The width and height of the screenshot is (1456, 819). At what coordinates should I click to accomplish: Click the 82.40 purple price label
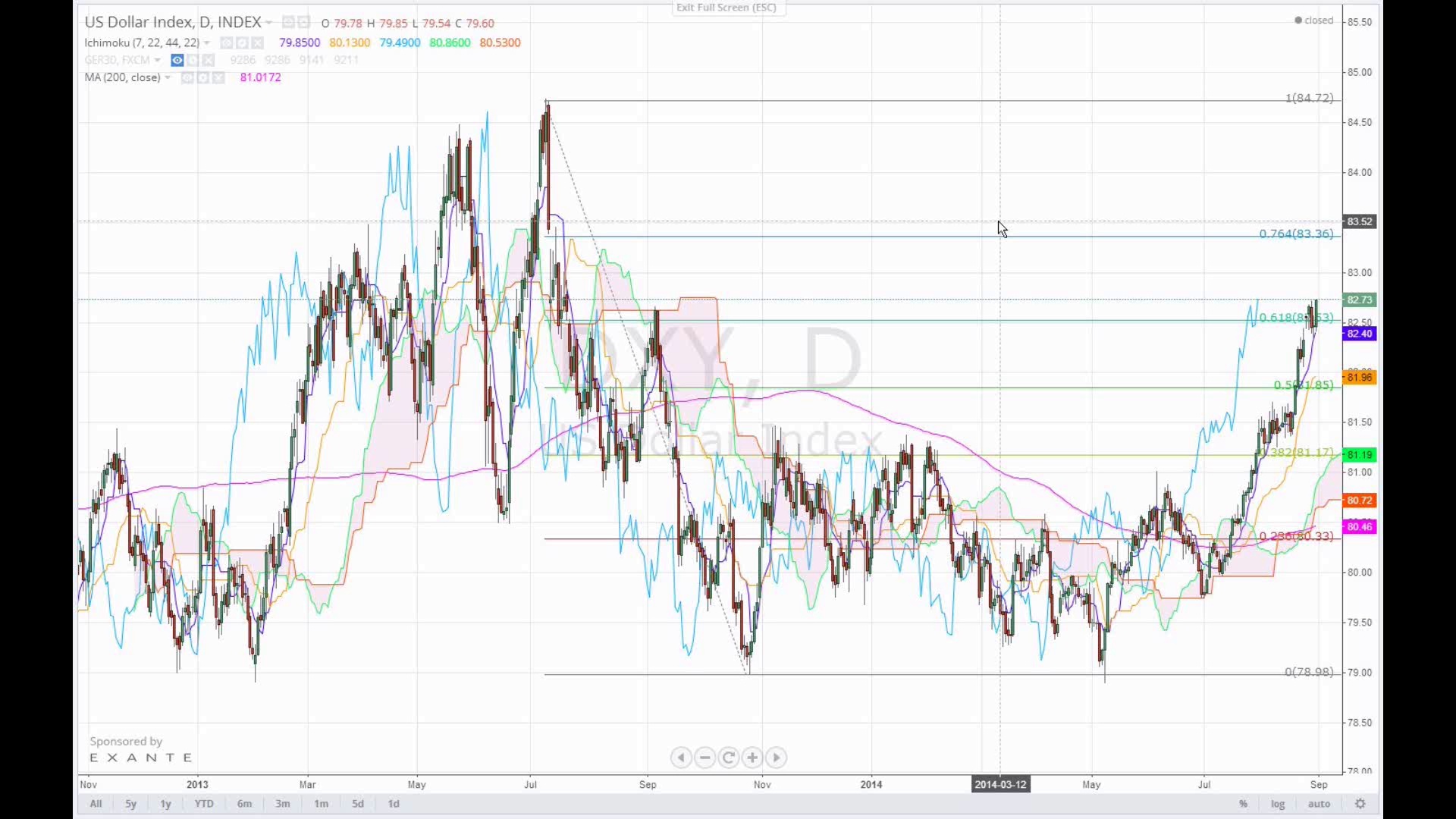pos(1358,334)
